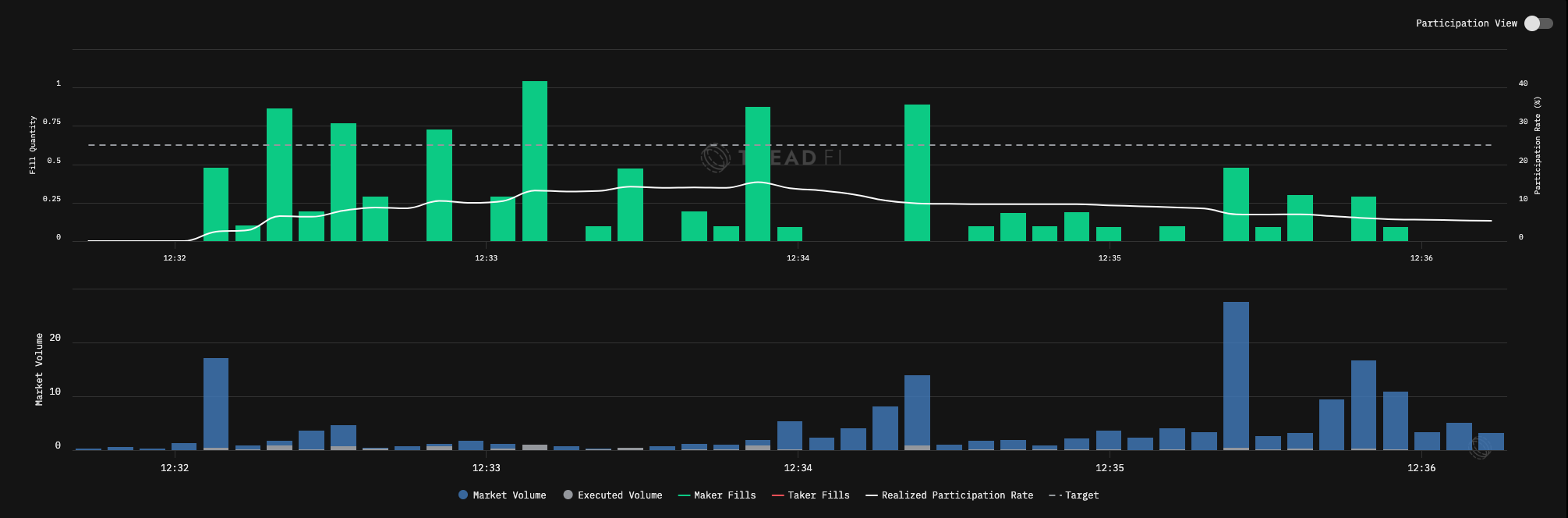The height and width of the screenshot is (518, 1568).
Task: Toggle Taker Fills legend red line marker
Action: point(777,495)
